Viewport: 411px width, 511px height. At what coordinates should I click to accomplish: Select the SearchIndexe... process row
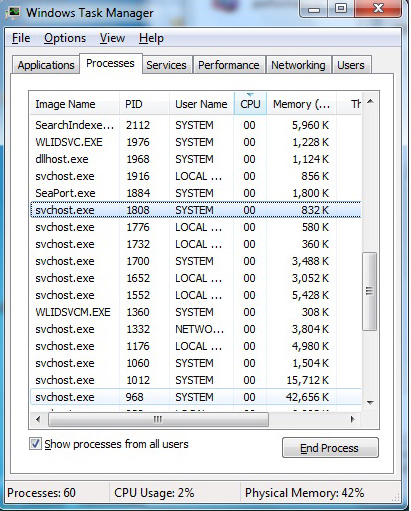pyautogui.click(x=196, y=125)
